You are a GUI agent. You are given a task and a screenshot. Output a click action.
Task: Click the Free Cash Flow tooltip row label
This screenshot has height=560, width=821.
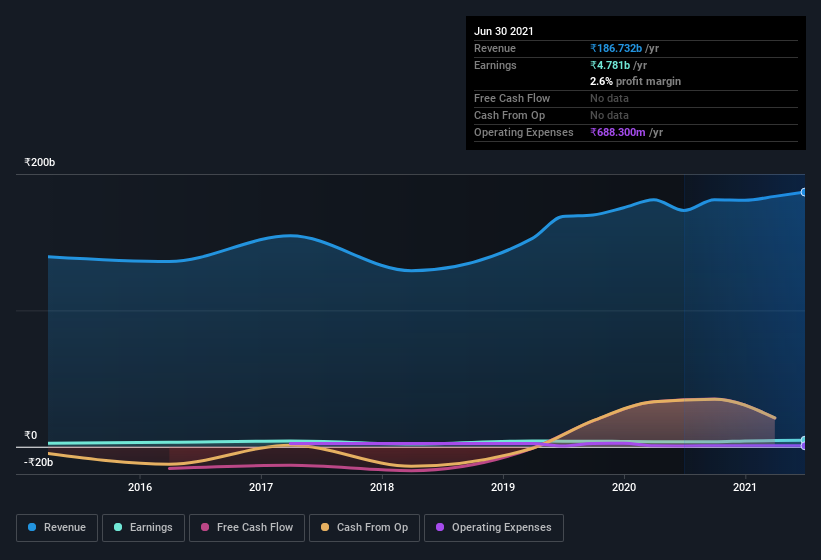coord(512,98)
